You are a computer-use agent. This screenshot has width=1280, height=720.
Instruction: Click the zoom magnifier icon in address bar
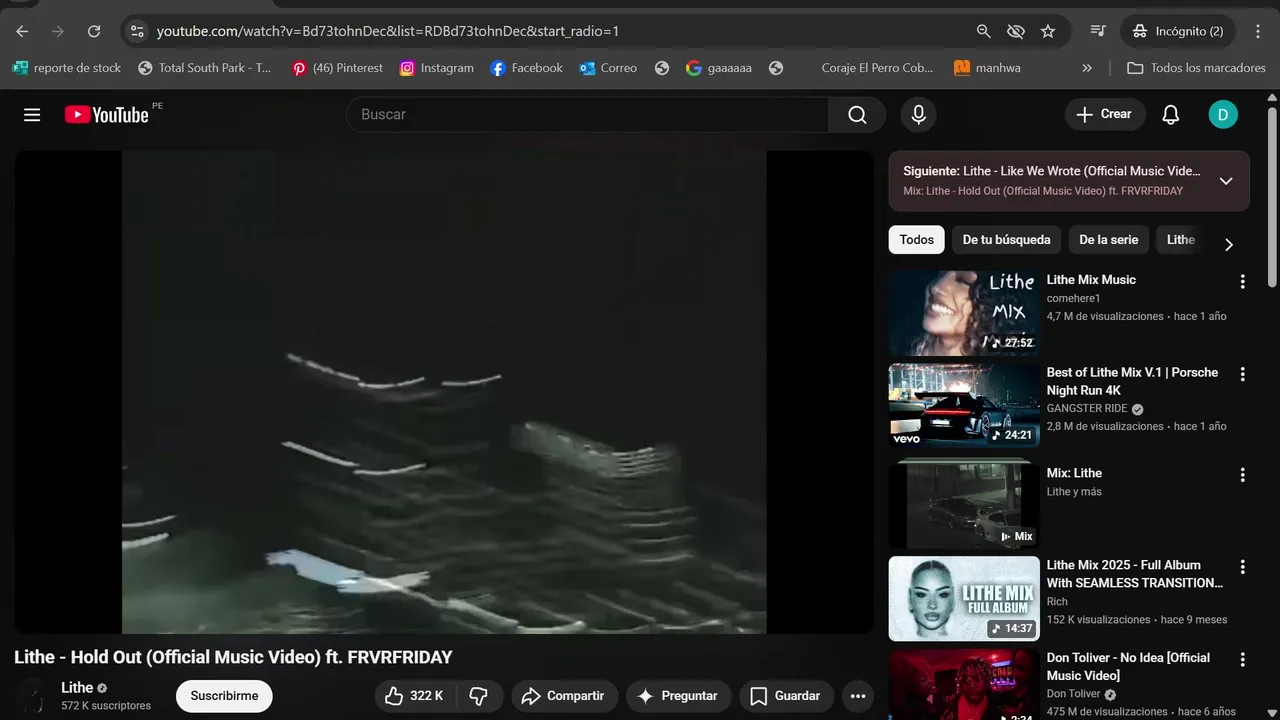pos(984,31)
